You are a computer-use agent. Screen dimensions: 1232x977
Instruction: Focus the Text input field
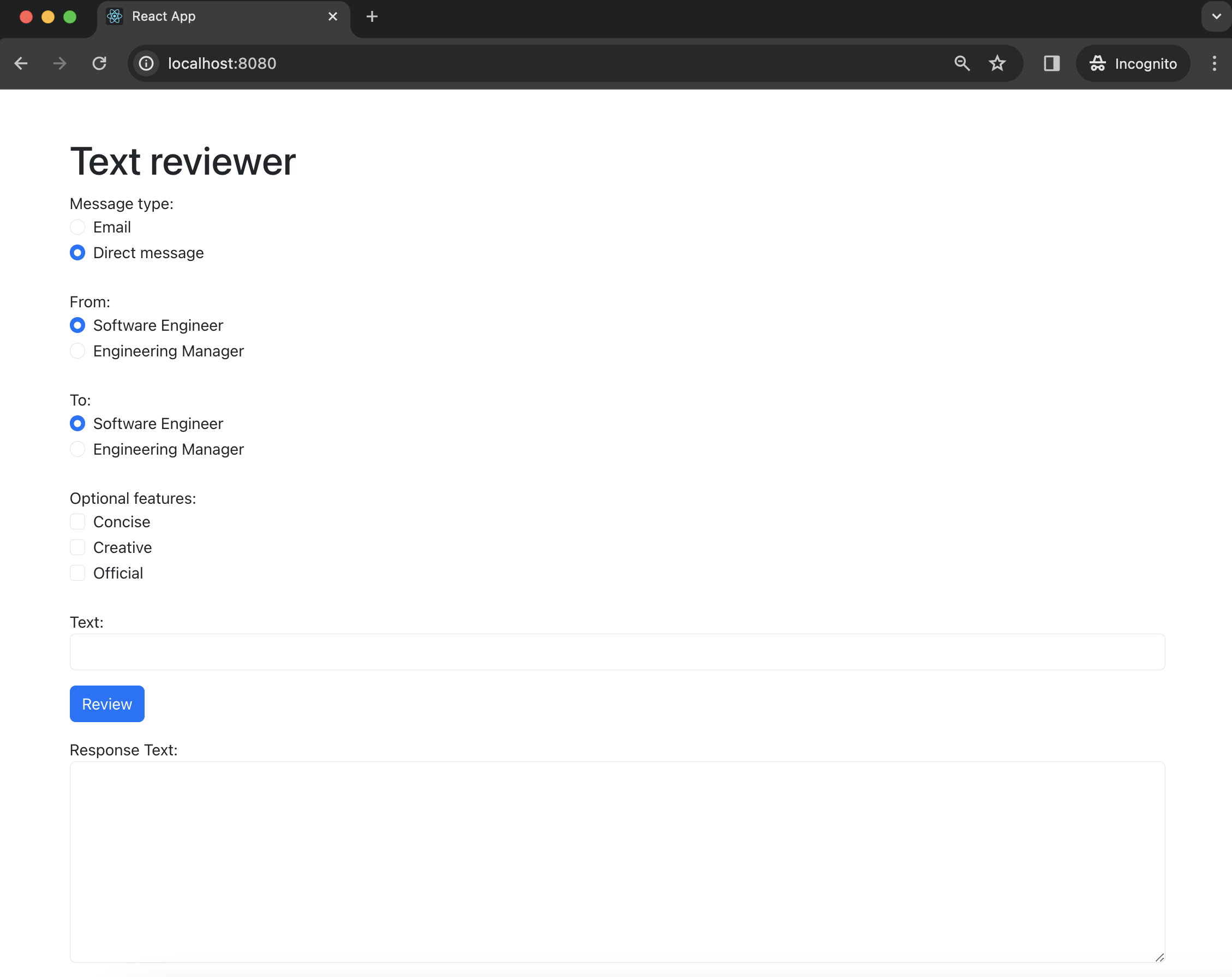click(x=617, y=652)
